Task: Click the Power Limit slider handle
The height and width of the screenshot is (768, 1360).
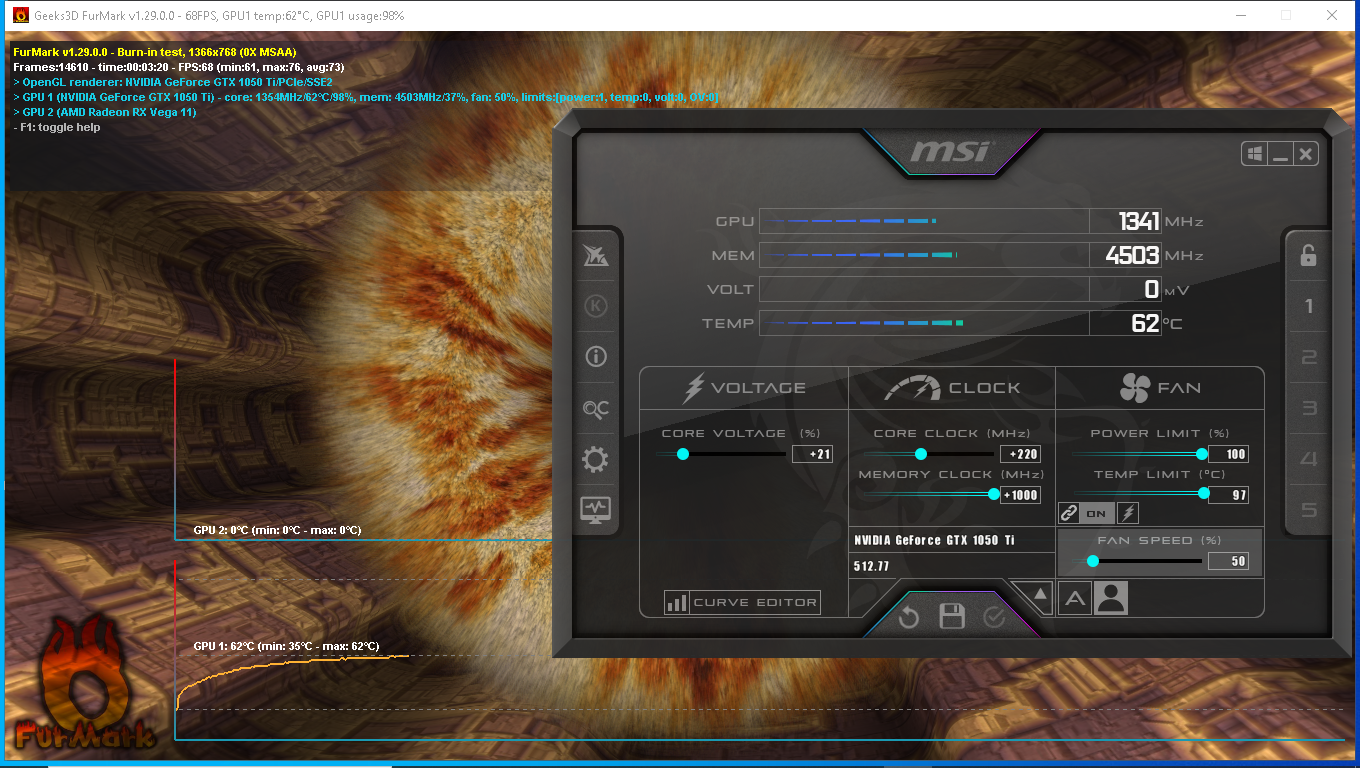Action: click(1202, 454)
